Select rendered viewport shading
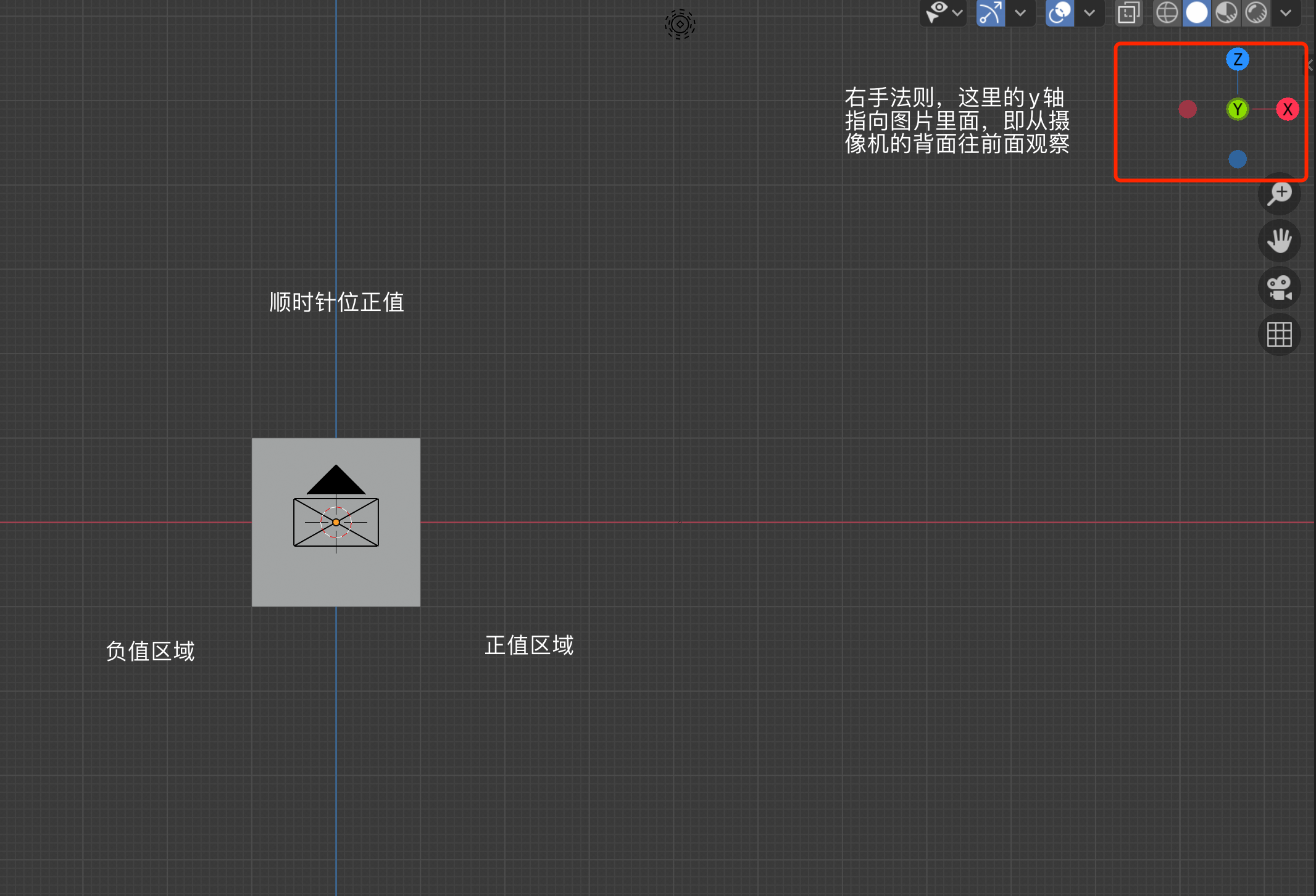The width and height of the screenshot is (1316, 896). click(1256, 12)
